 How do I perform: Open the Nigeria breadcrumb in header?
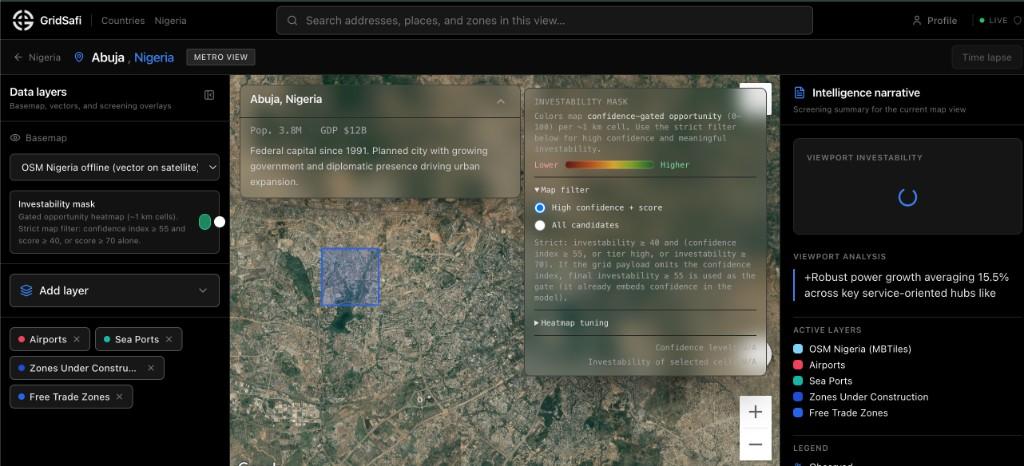pyautogui.click(x=170, y=21)
